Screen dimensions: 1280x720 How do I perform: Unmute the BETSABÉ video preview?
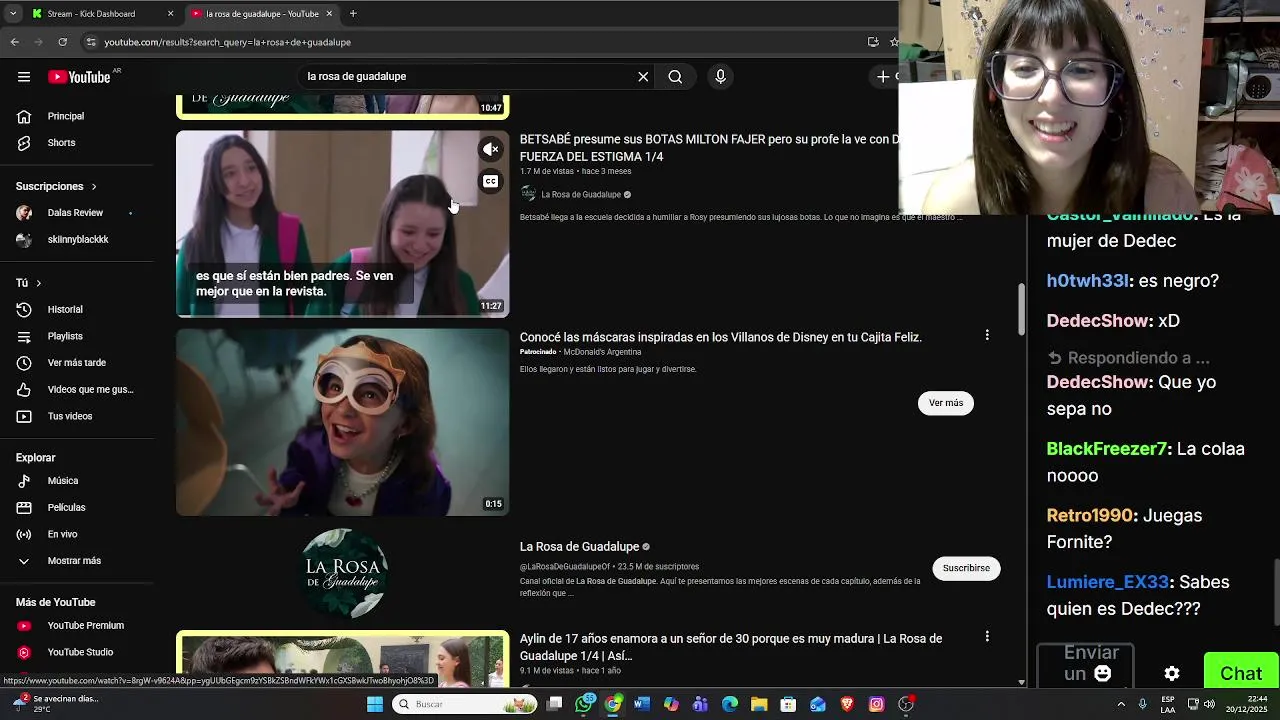tap(490, 149)
